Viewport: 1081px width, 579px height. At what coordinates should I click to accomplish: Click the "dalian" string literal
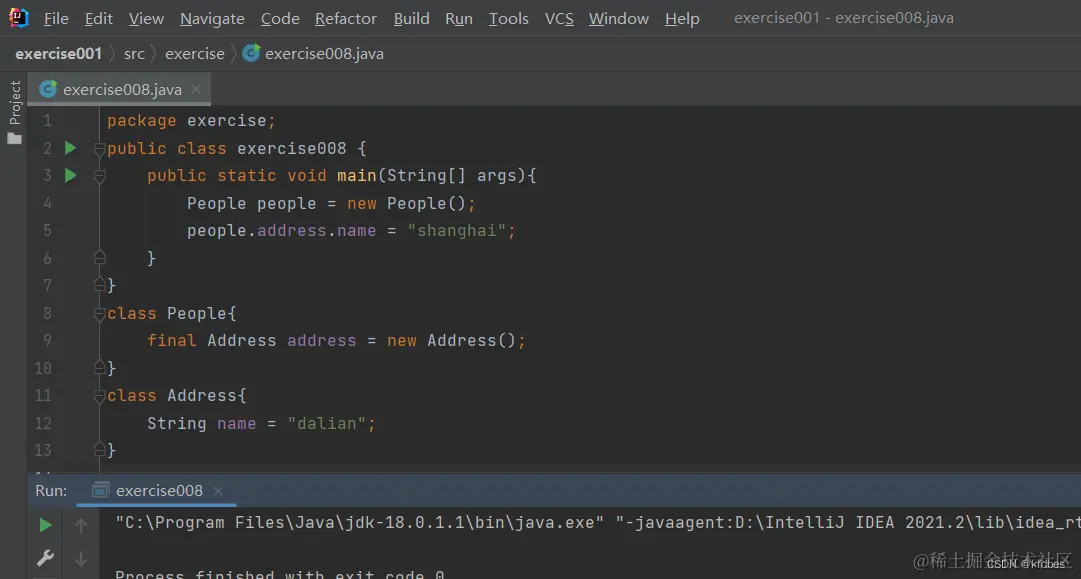[x=327, y=423]
